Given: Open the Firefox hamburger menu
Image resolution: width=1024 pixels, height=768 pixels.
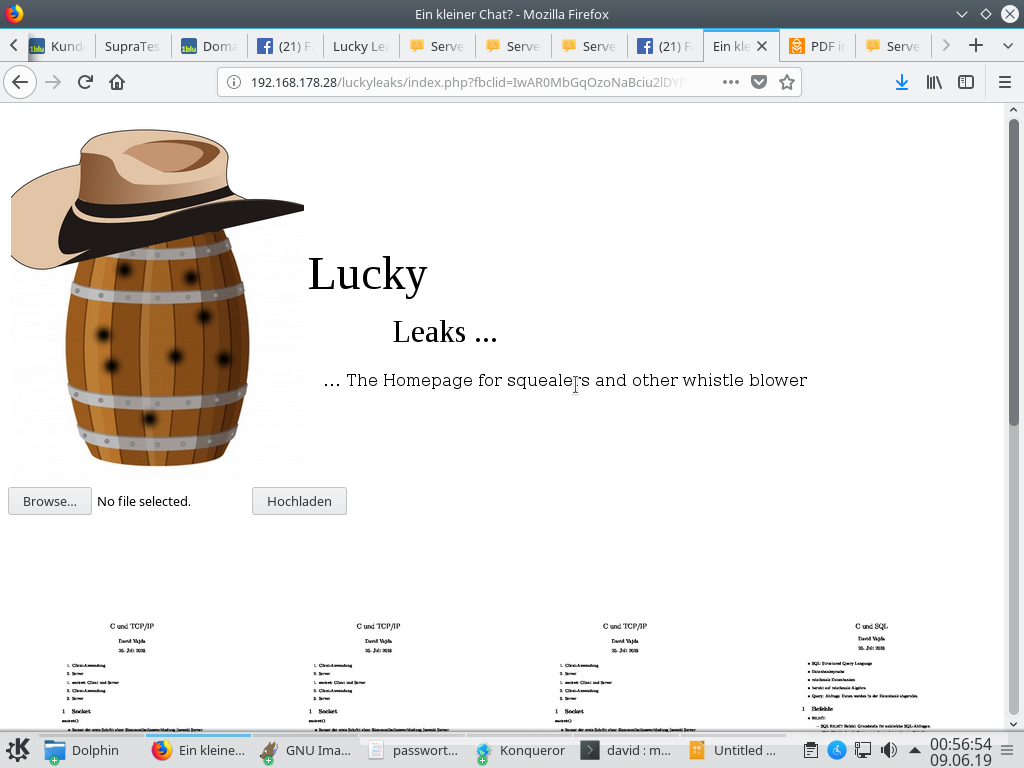Looking at the screenshot, I should click(x=1005, y=82).
